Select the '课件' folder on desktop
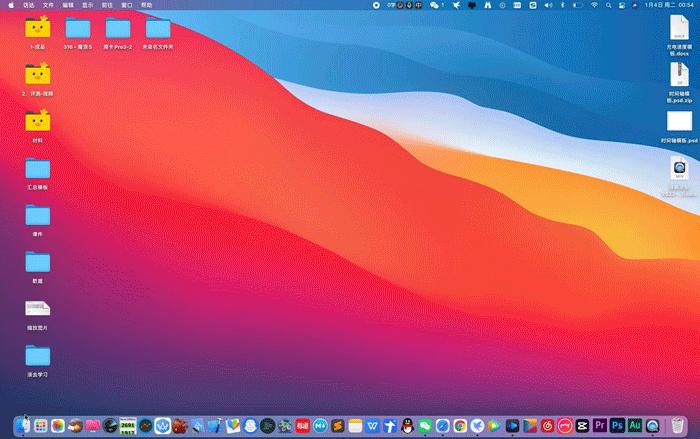 tap(38, 220)
